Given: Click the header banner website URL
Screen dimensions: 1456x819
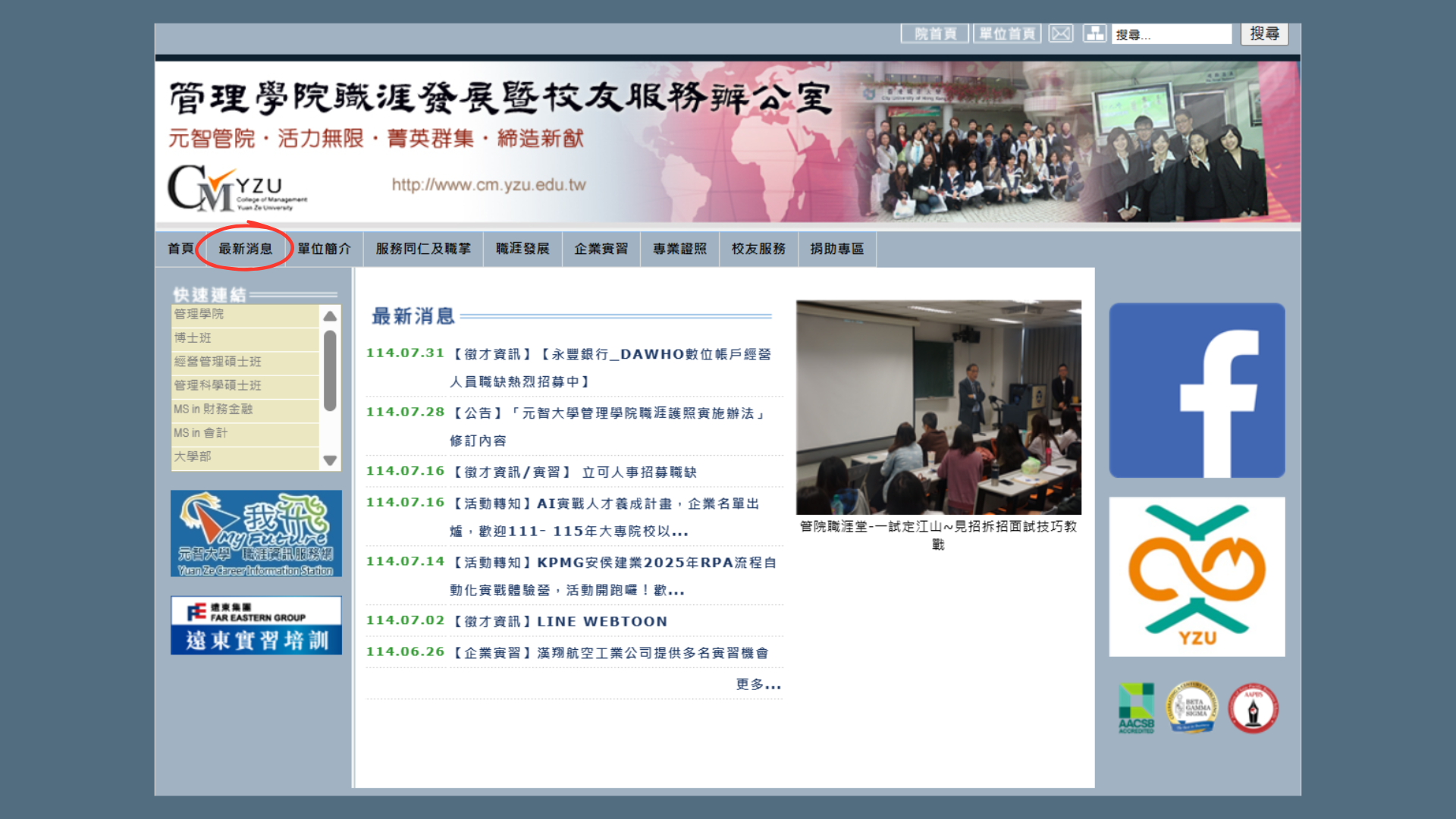Looking at the screenshot, I should coord(489,185).
